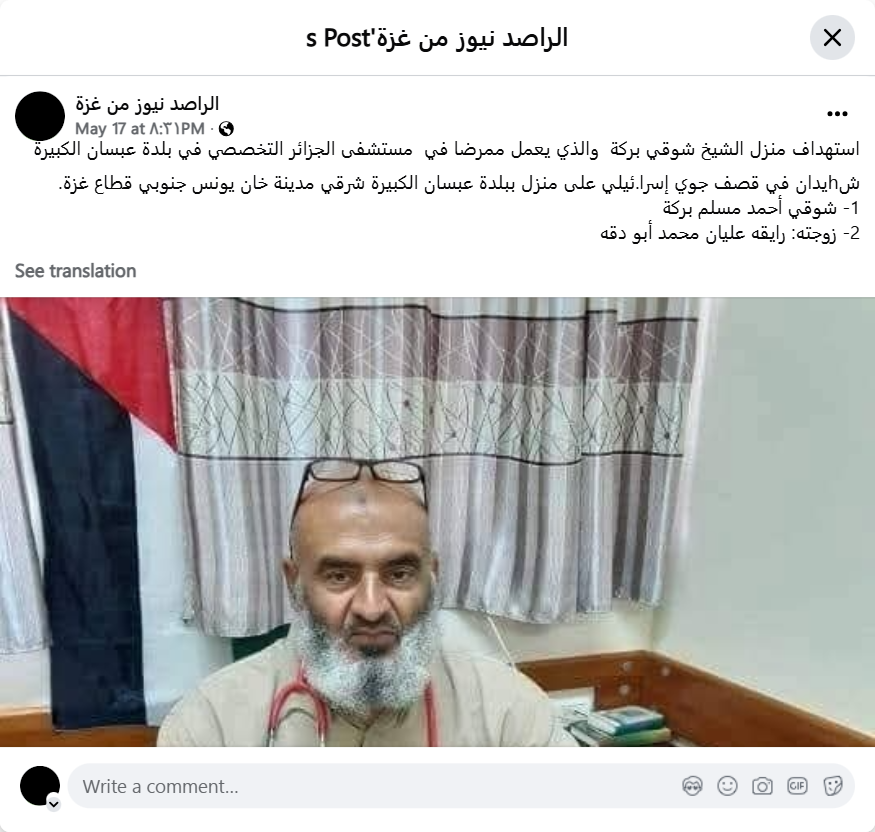The image size is (875, 832).
Task: Open the page name الراصد نيوز من غزة
Action: click(147, 104)
